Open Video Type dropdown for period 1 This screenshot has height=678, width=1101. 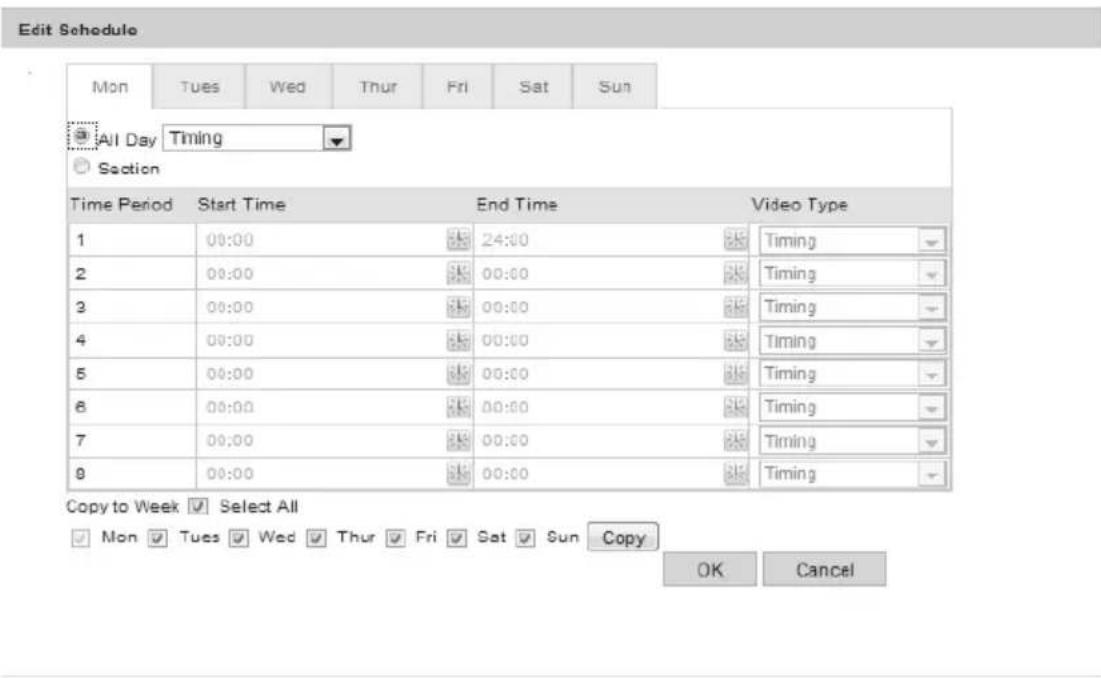[x=852, y=240]
